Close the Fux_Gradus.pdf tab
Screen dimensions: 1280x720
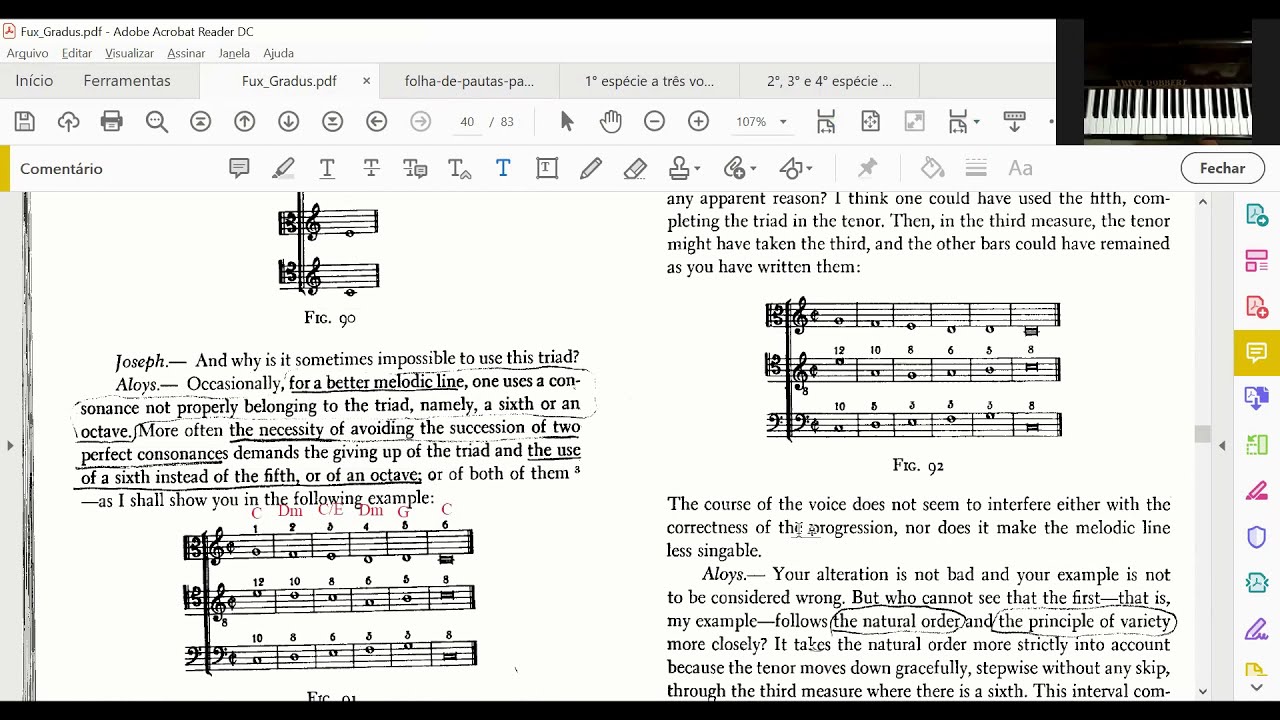click(366, 81)
